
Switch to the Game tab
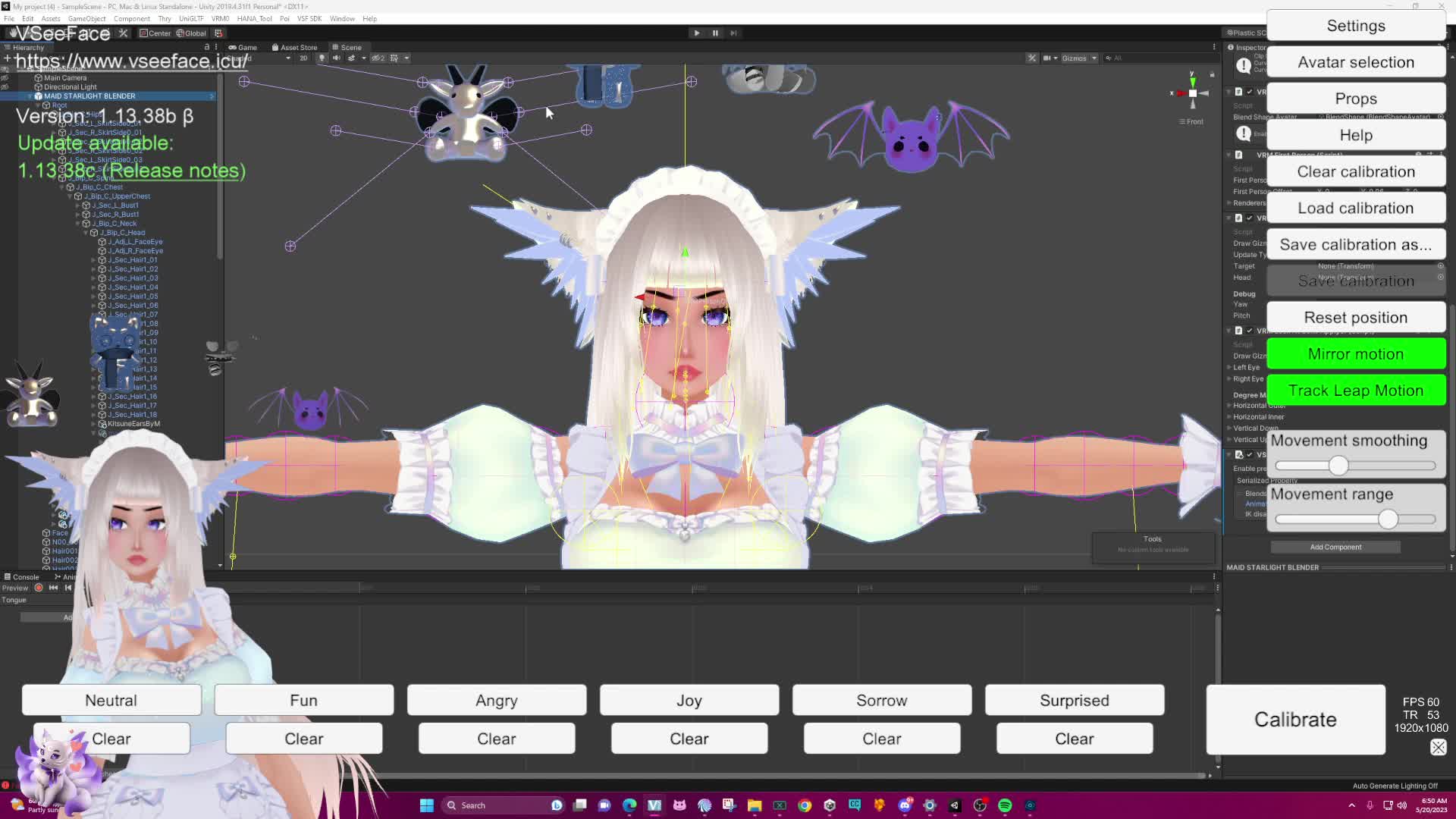coord(243,47)
